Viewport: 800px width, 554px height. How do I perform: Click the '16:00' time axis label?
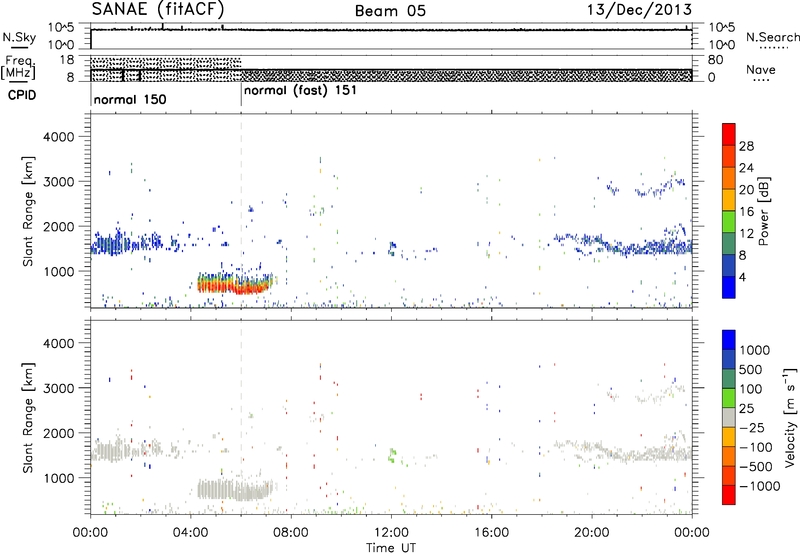click(491, 533)
